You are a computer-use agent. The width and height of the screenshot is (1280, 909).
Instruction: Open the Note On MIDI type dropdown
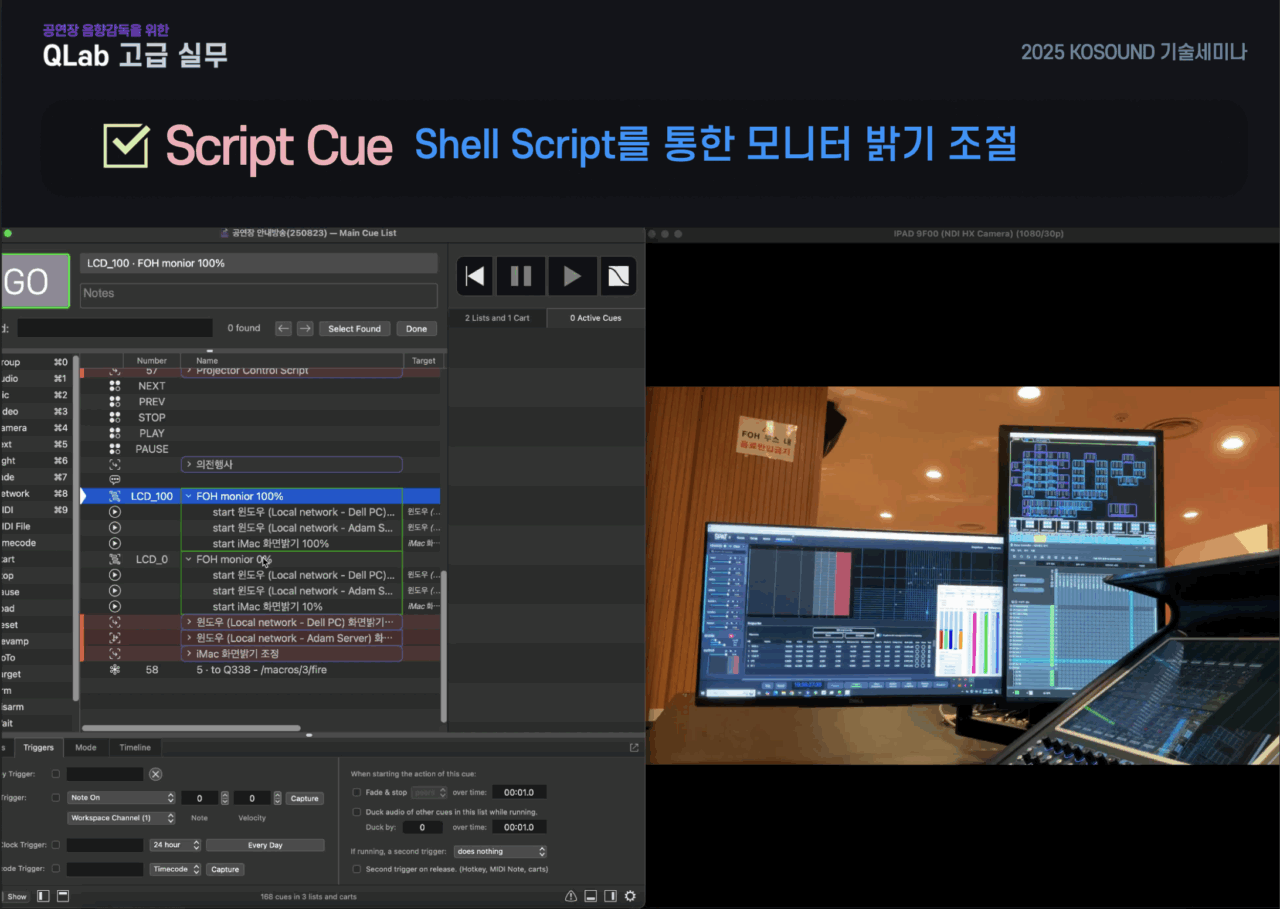tap(122, 798)
